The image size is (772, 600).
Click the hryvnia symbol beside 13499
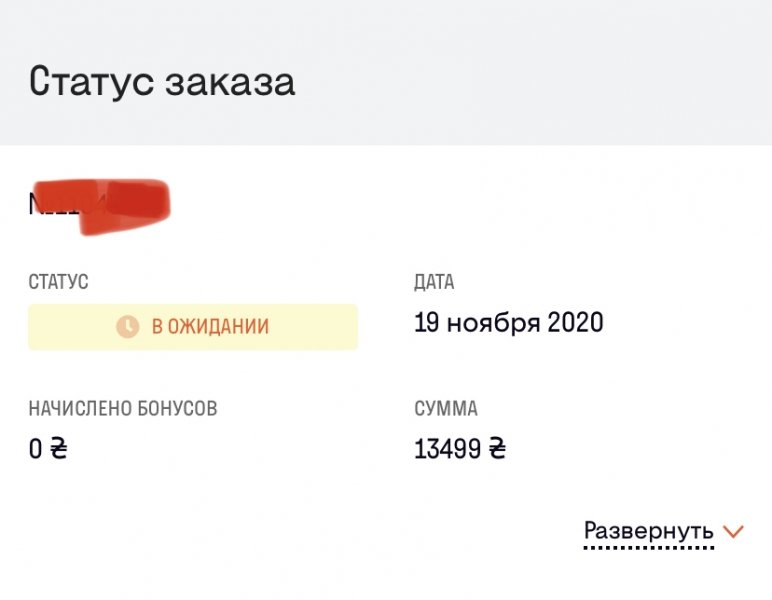point(497,451)
